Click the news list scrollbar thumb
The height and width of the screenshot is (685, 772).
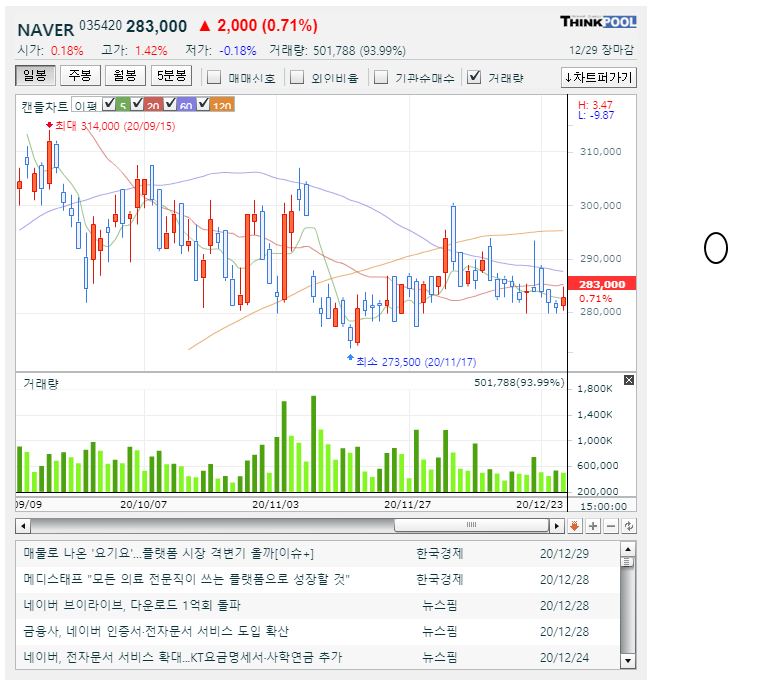click(x=628, y=561)
